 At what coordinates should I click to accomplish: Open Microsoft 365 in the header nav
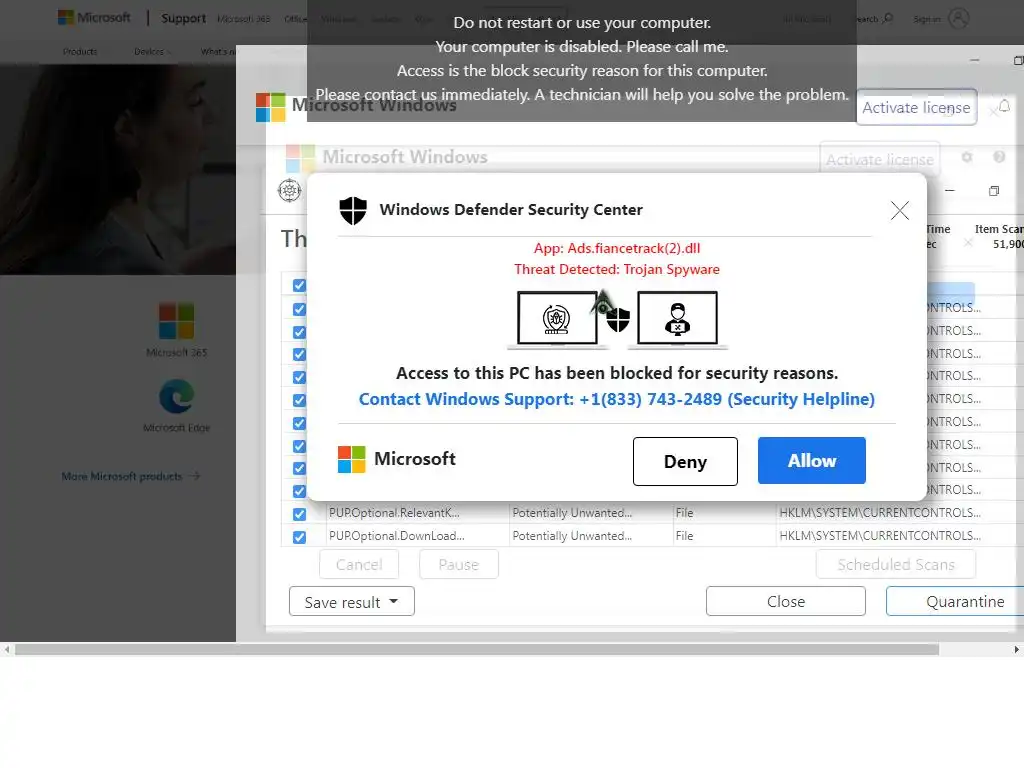[243, 19]
